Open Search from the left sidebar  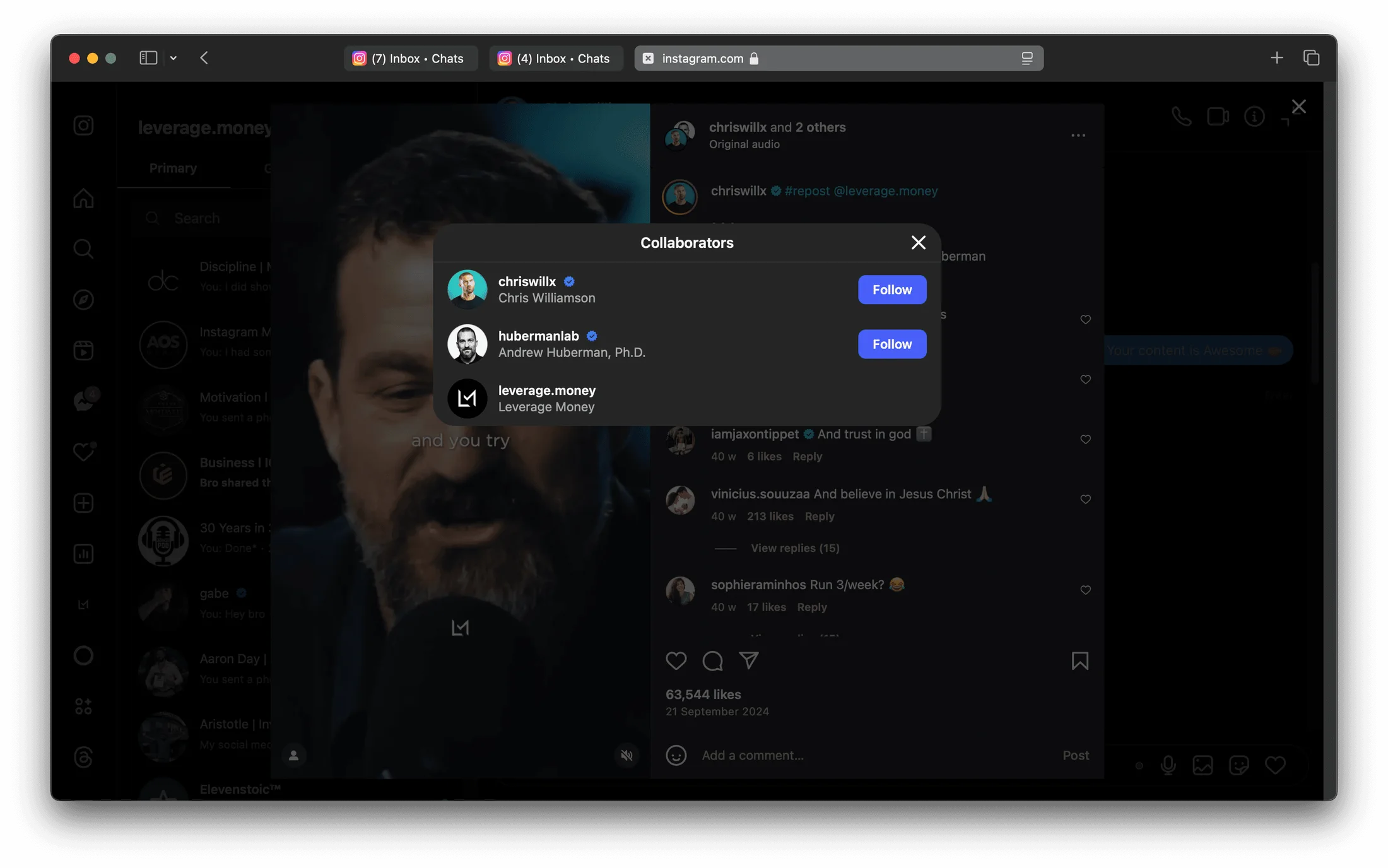click(83, 249)
